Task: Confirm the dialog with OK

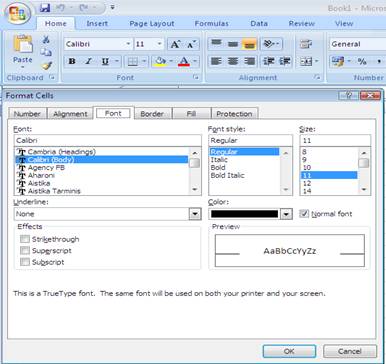Action: tap(289, 351)
